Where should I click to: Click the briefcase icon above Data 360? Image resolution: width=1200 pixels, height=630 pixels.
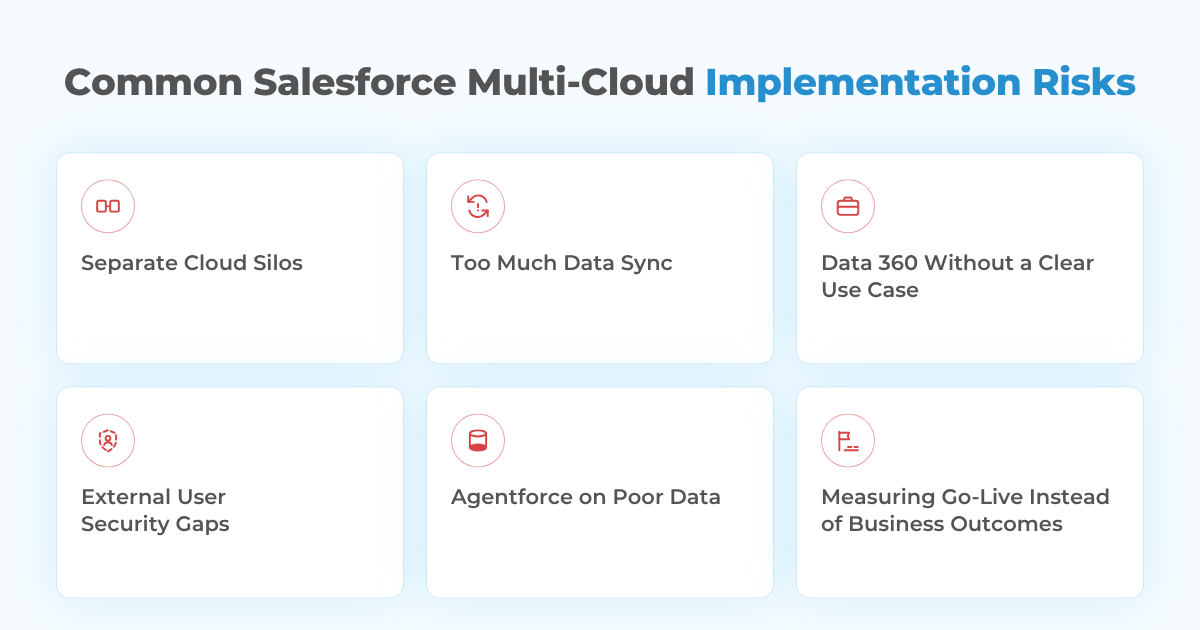pyautogui.click(x=848, y=206)
